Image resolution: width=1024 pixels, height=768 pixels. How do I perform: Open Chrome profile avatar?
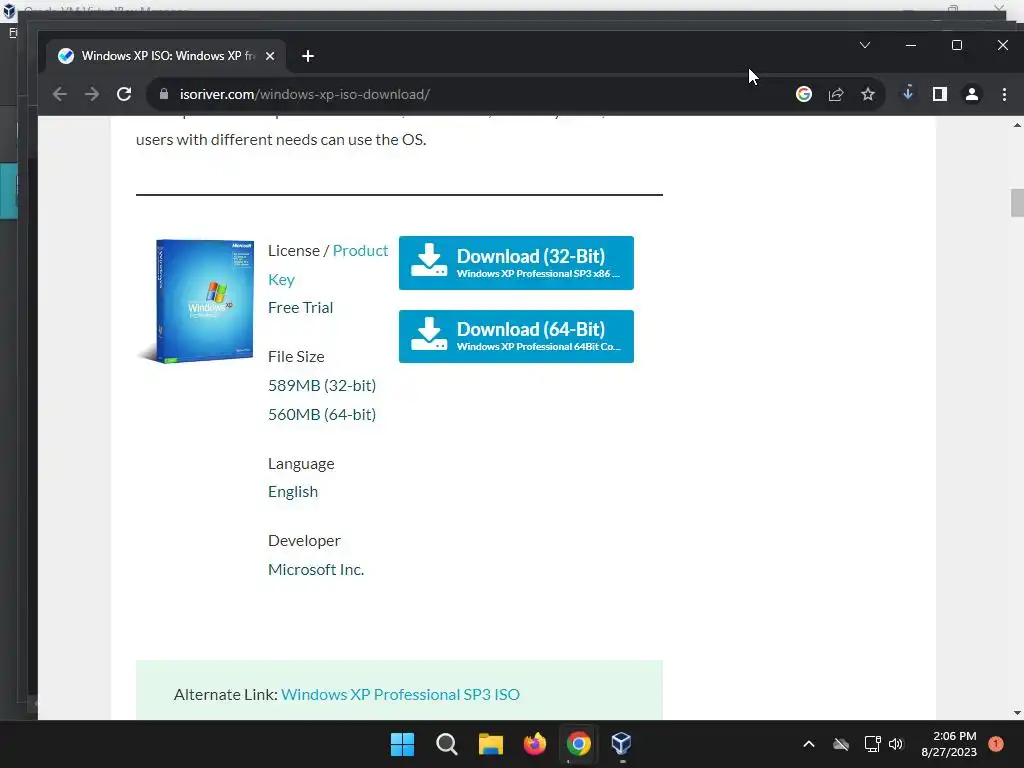(972, 94)
